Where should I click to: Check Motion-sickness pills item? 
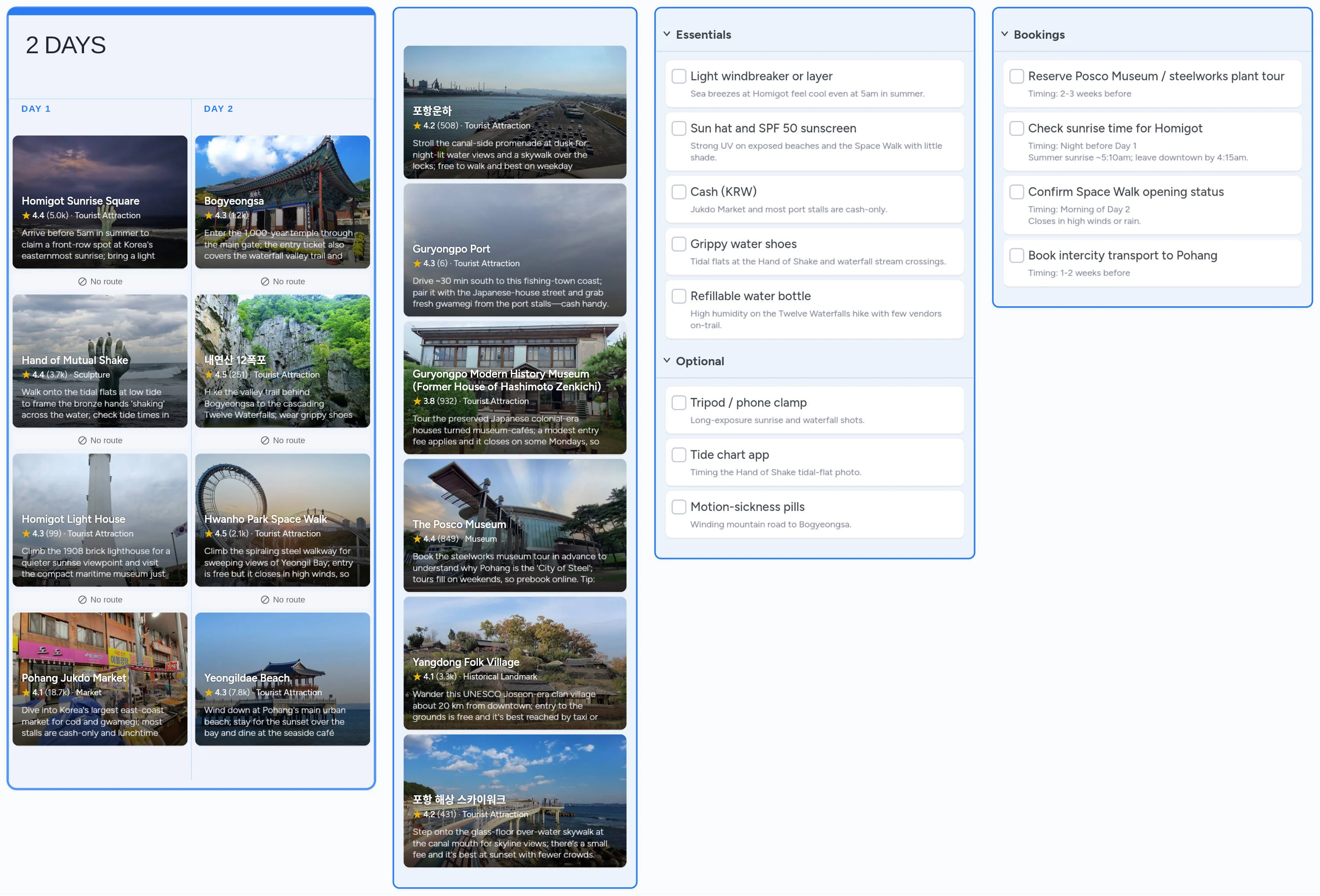tap(679, 507)
